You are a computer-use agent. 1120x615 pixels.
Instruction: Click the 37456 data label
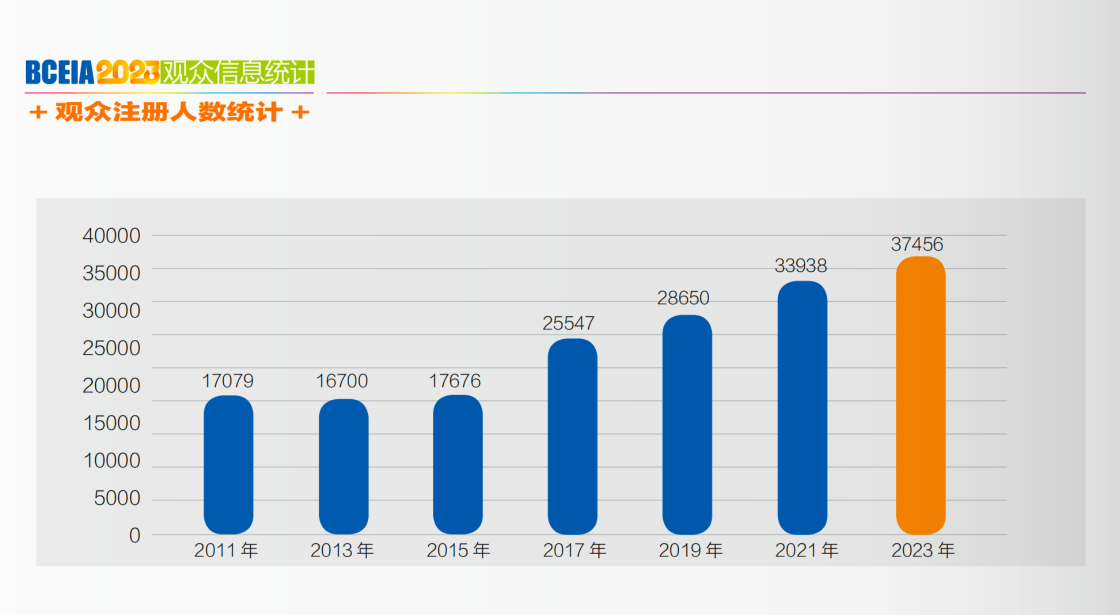click(x=917, y=244)
